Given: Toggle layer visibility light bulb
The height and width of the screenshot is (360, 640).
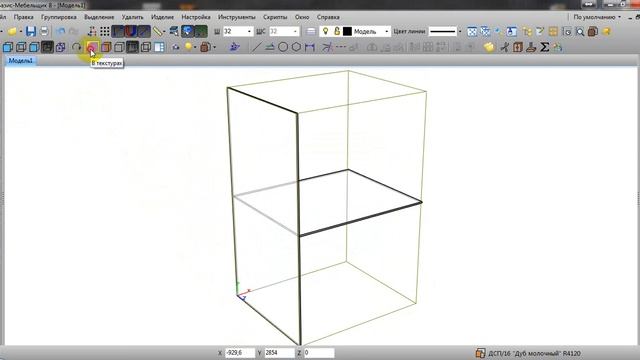Looking at the screenshot, I should pyautogui.click(x=325, y=31).
